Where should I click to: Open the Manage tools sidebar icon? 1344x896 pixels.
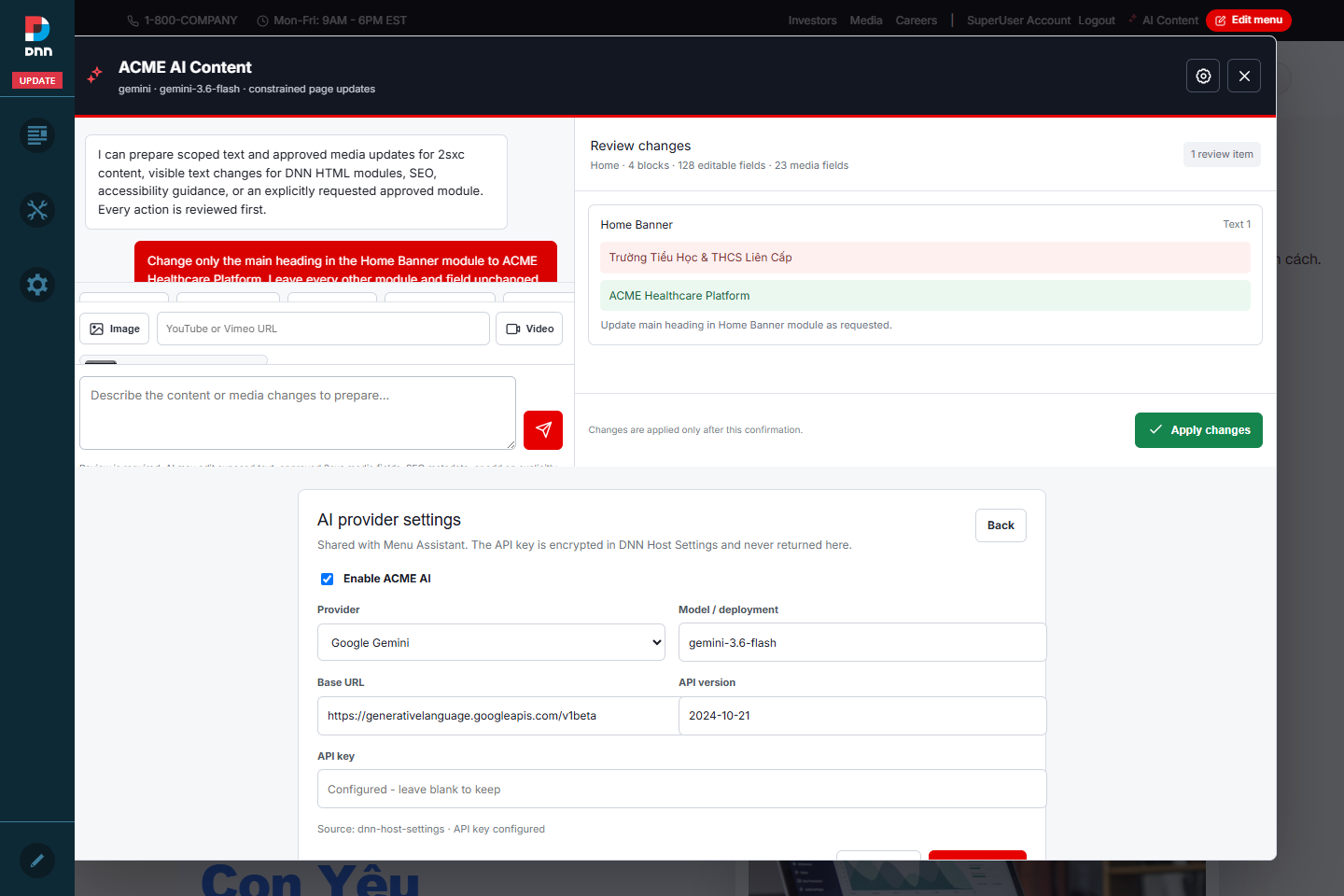[37, 210]
